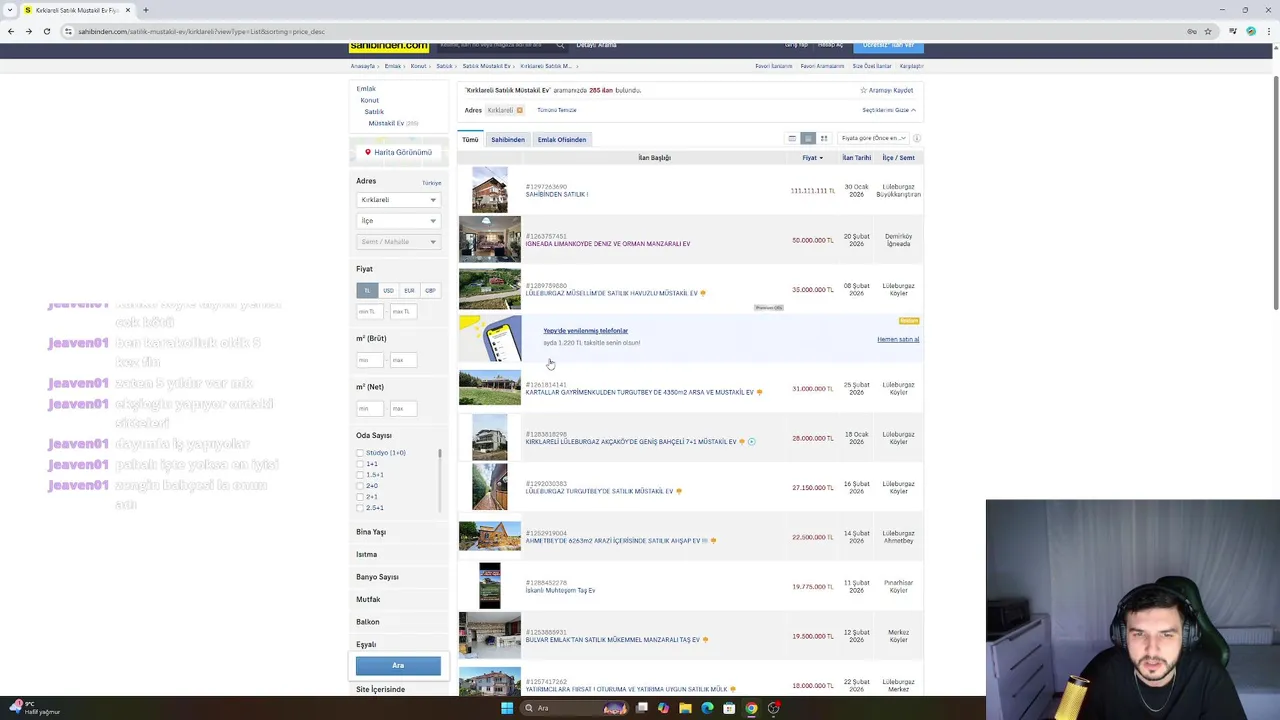Click the min TL price field
1280x720 pixels.
click(369, 312)
